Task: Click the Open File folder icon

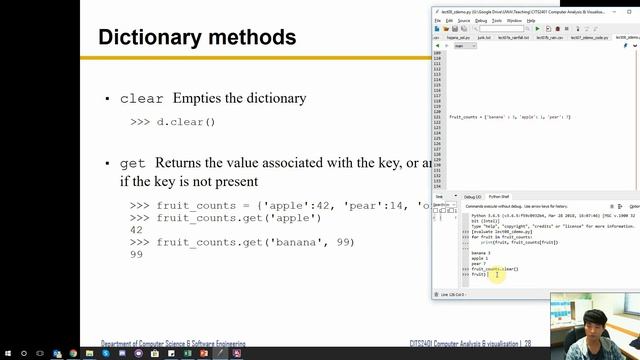Action: point(446,29)
